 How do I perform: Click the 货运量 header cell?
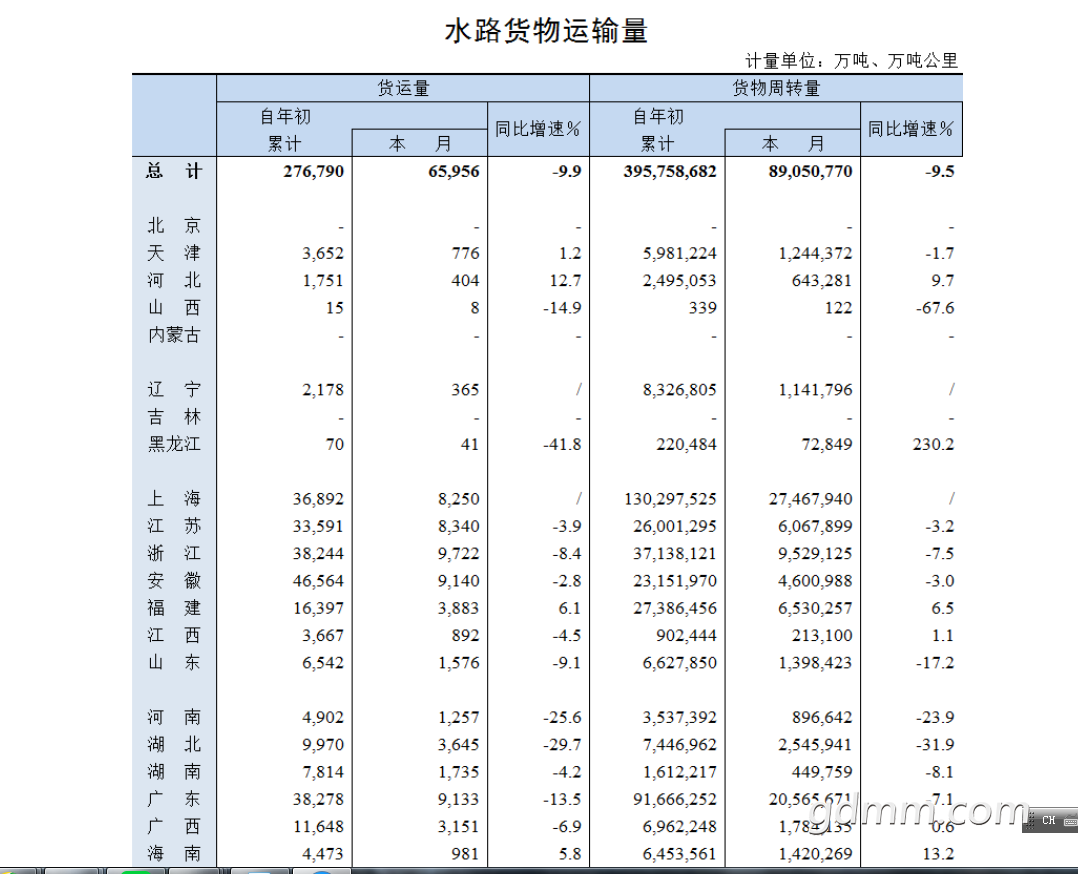click(x=403, y=88)
